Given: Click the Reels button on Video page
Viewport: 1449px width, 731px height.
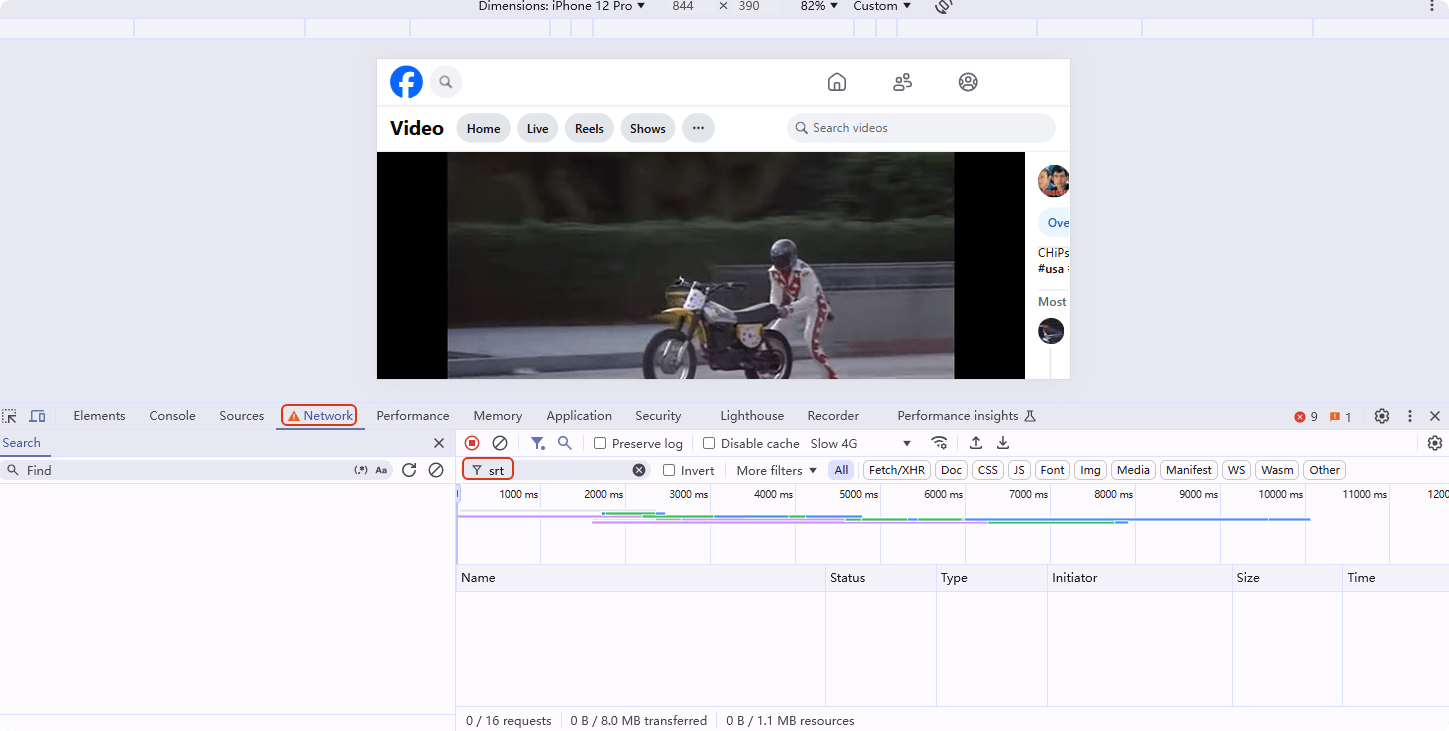Looking at the screenshot, I should [589, 128].
